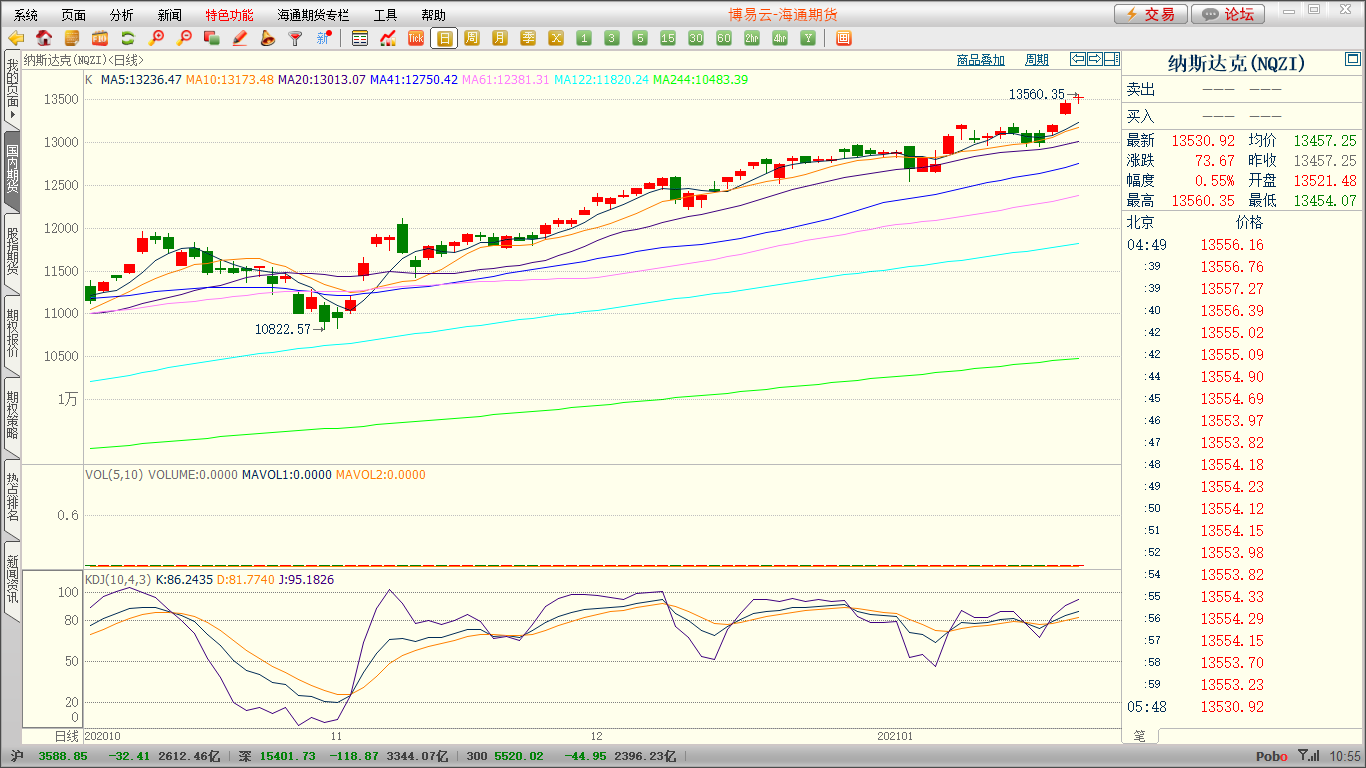The width and height of the screenshot is (1366, 768).
Task: Select the daily 日 period button
Action: (x=444, y=38)
